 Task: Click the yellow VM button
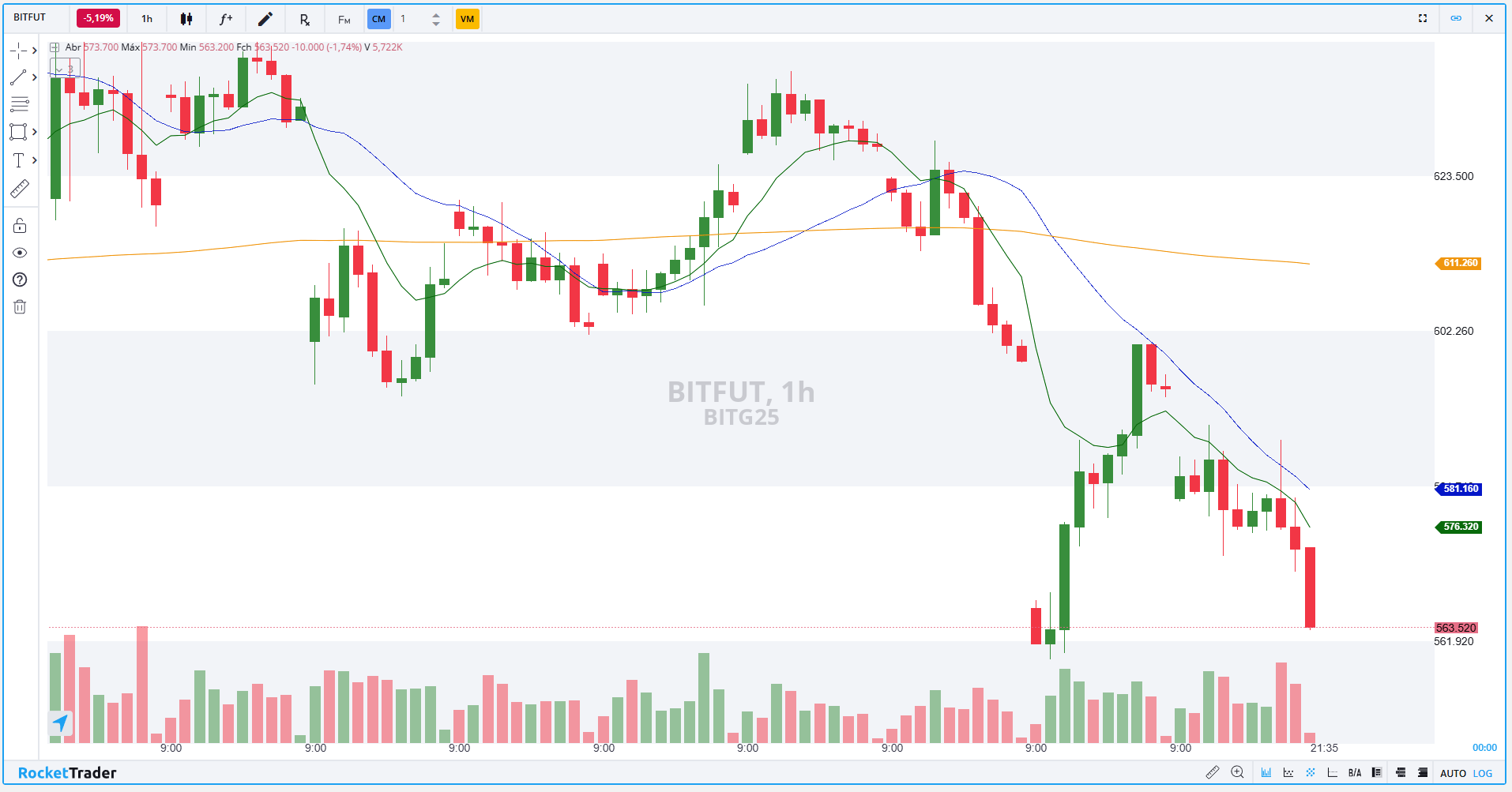tap(467, 19)
